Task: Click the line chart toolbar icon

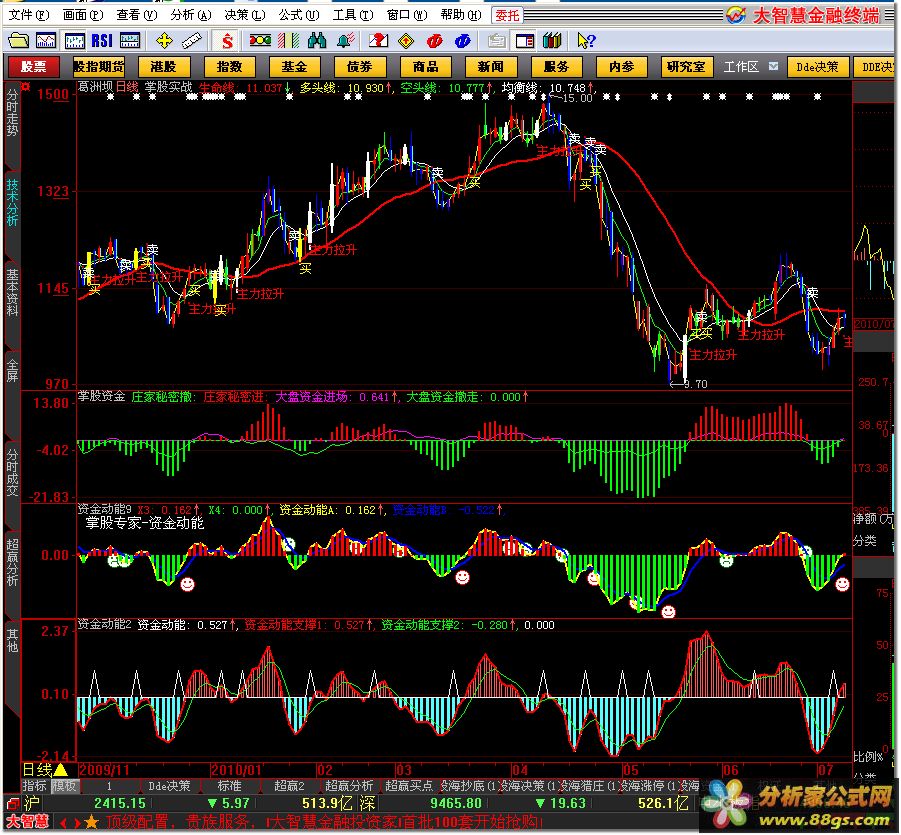Action: (46, 41)
